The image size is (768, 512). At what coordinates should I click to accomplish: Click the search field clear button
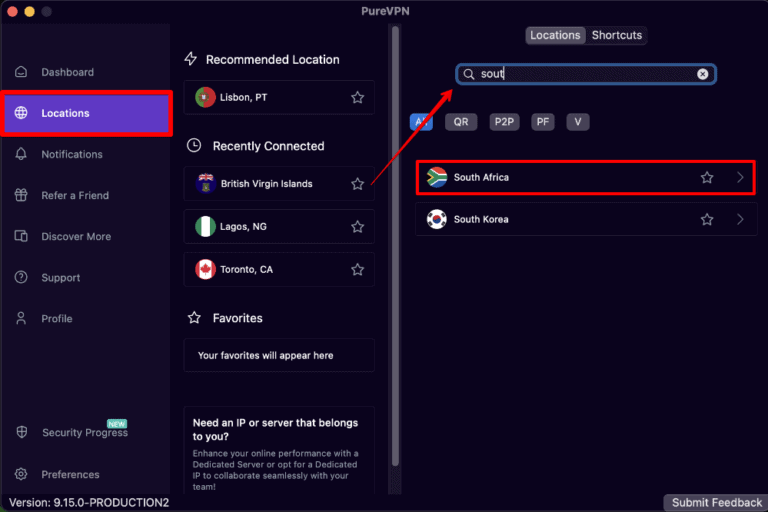(x=703, y=74)
